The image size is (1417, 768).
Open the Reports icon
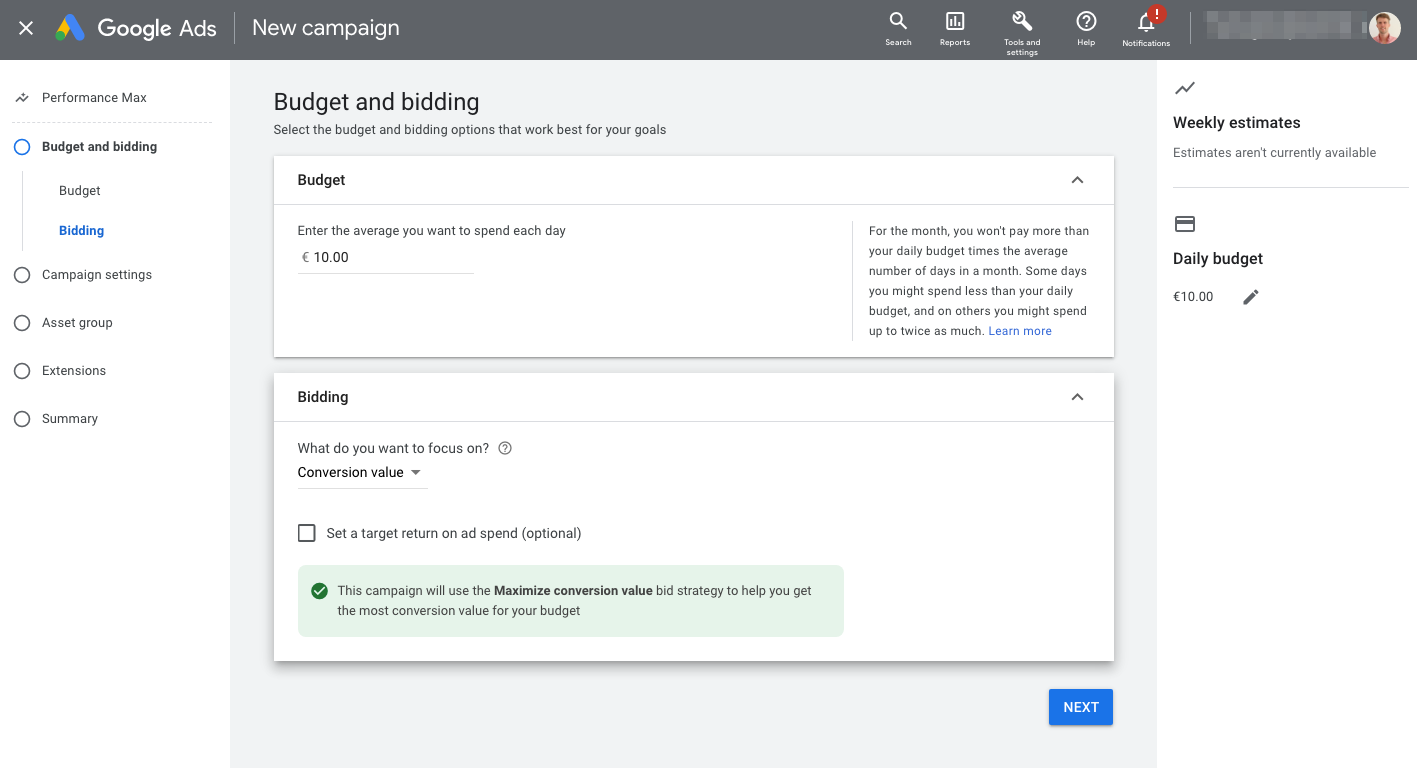954,28
